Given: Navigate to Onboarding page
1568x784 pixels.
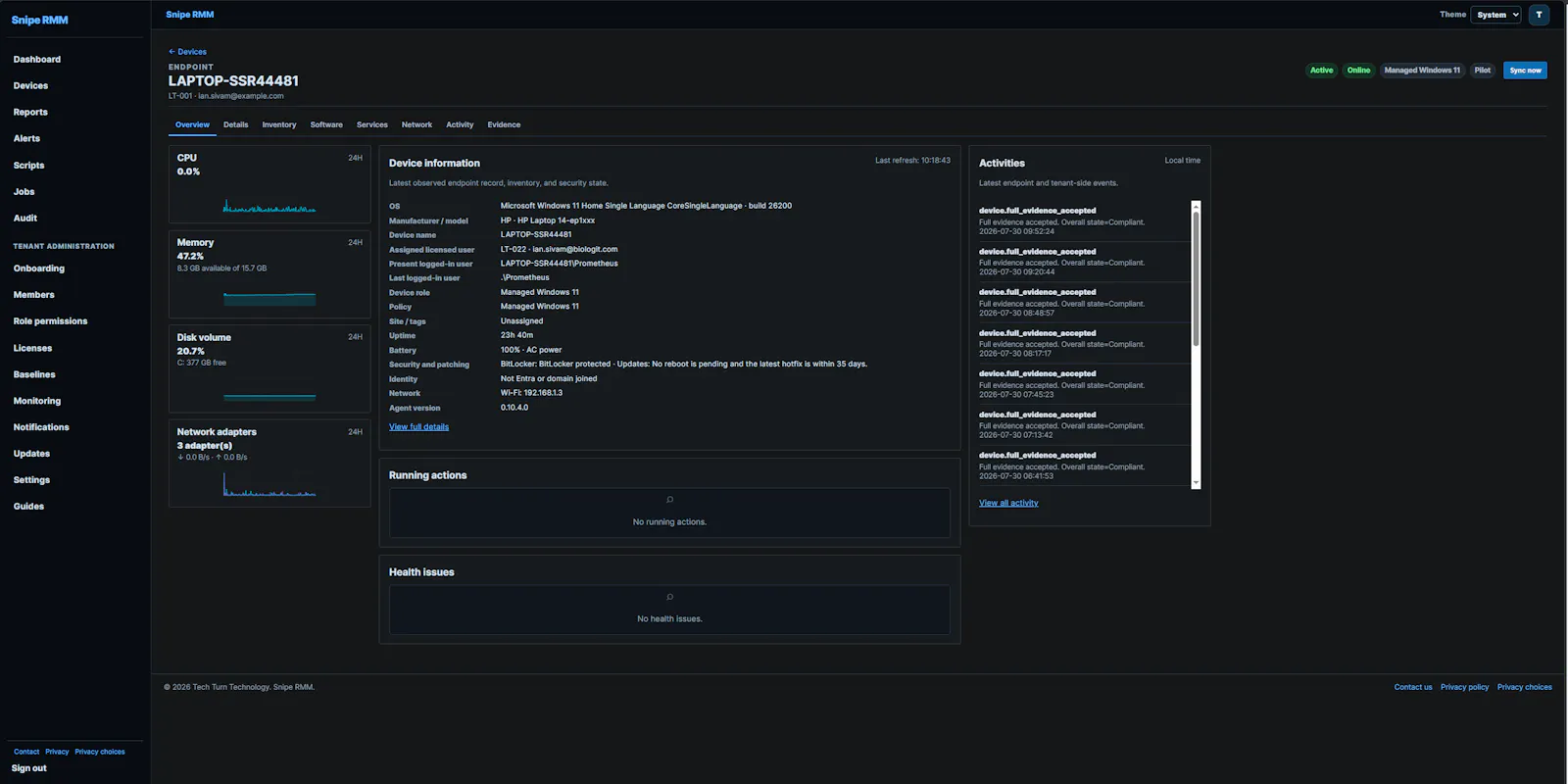Looking at the screenshot, I should pyautogui.click(x=39, y=269).
